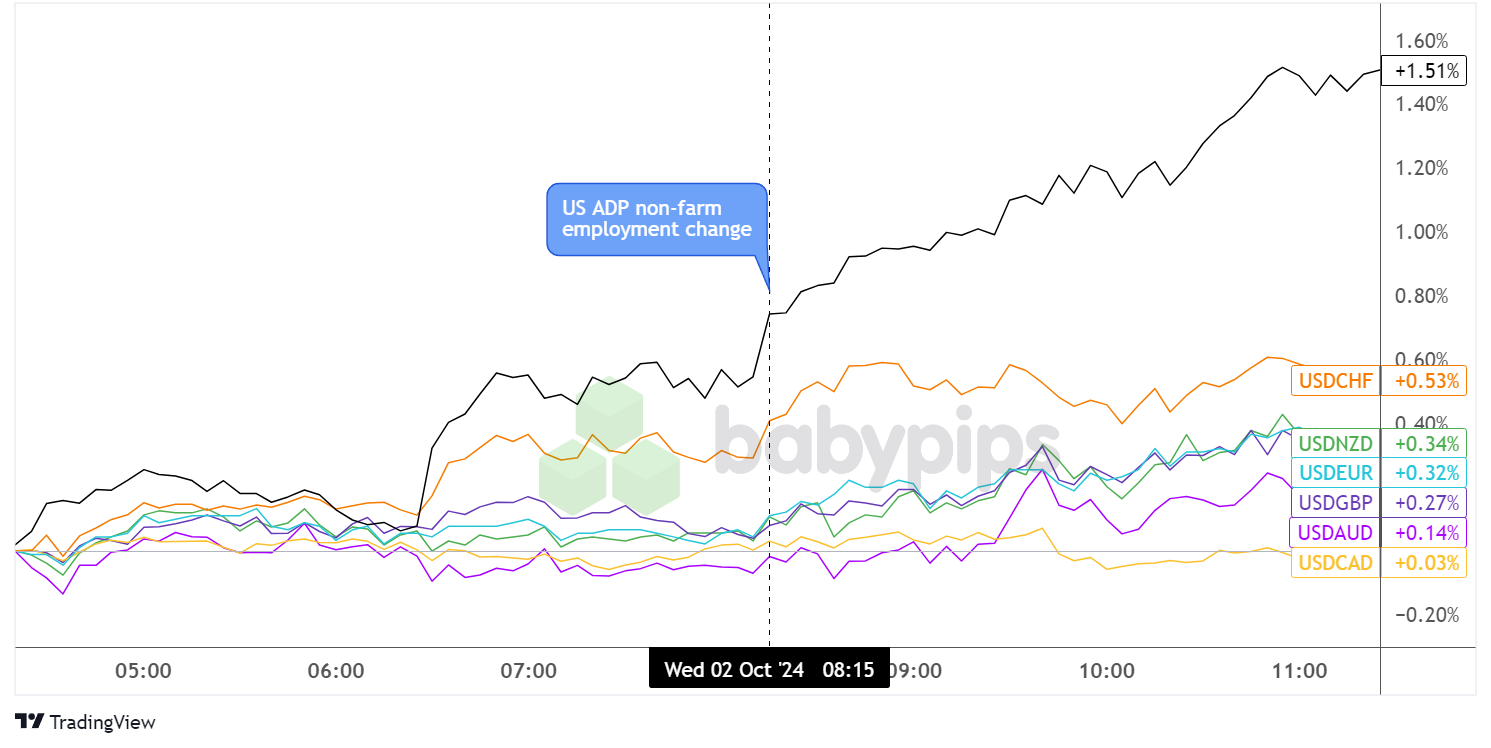Select the USDNZD series label
The width and height of the screenshot is (1491, 748).
(x=1335, y=442)
